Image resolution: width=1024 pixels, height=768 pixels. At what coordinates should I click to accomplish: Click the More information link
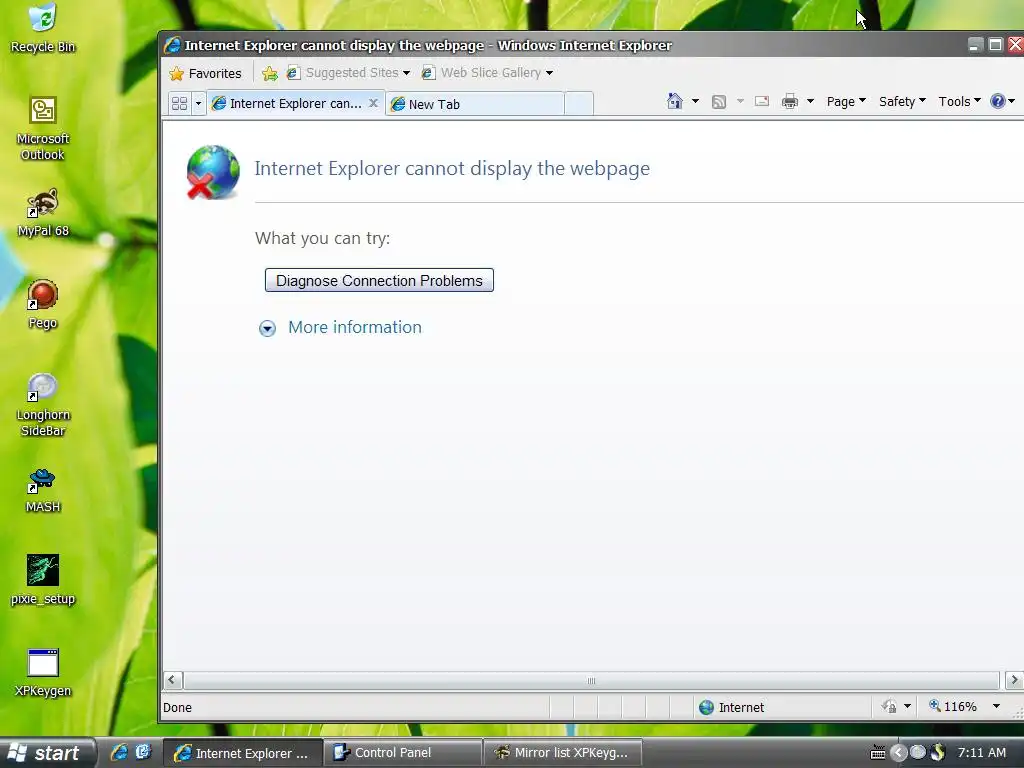(355, 327)
